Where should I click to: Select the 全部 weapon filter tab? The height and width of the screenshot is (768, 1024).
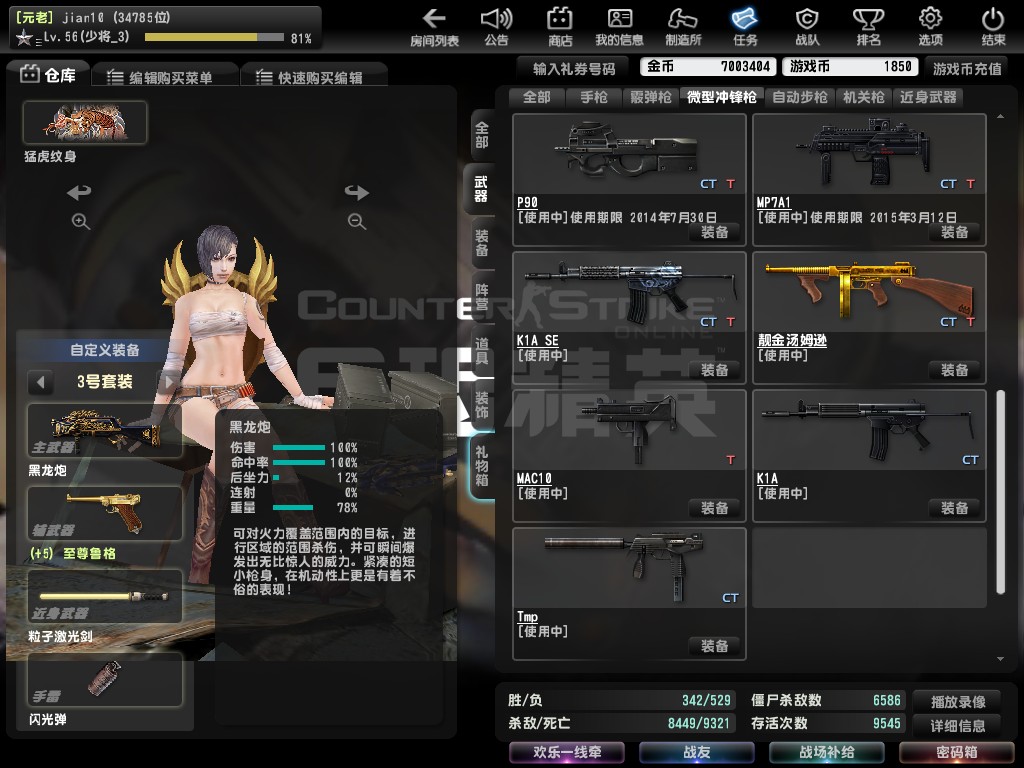click(537, 97)
